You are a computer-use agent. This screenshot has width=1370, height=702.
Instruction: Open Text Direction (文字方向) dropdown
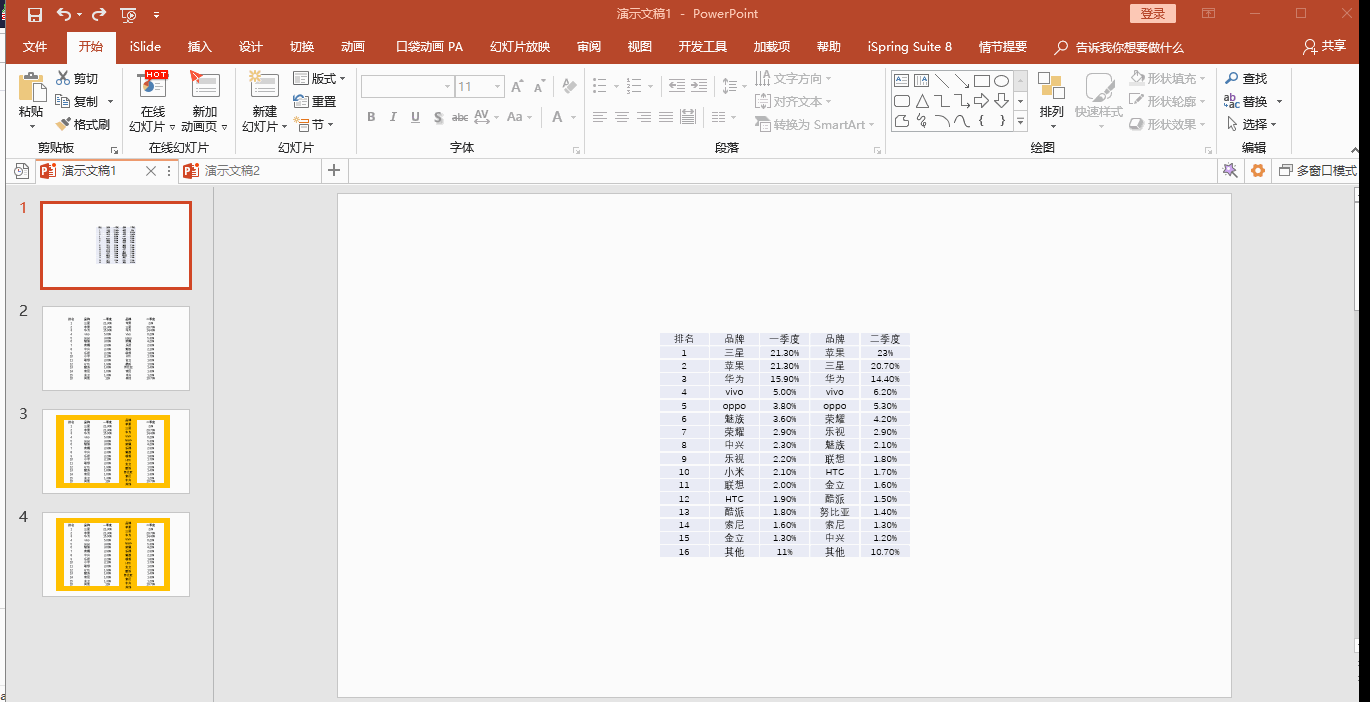(793, 78)
